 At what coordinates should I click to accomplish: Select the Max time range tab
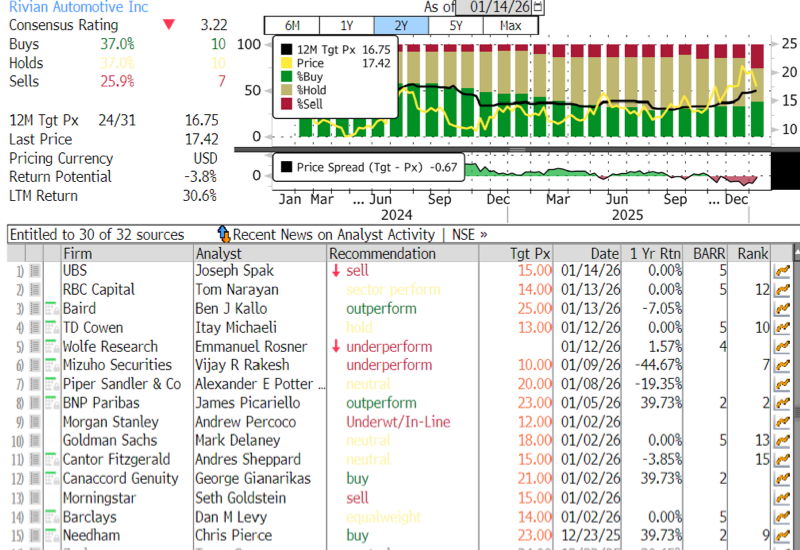[x=509, y=25]
